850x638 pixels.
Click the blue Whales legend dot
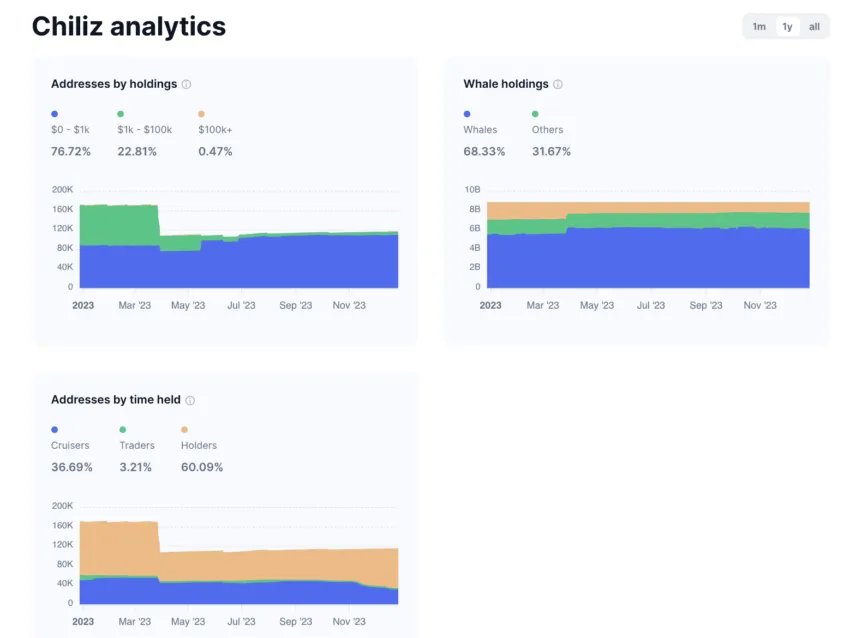[467, 114]
